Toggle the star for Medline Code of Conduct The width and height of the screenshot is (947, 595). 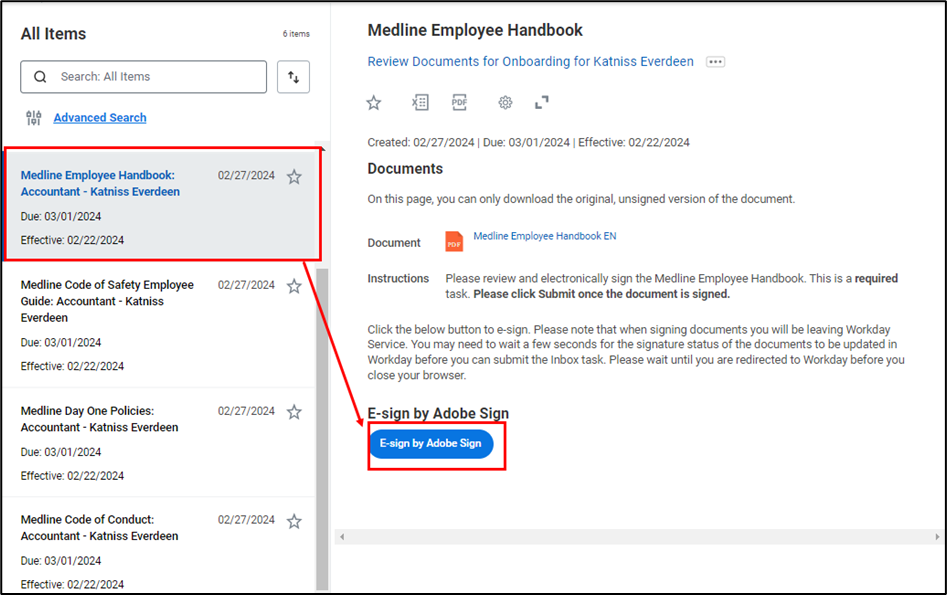(294, 521)
